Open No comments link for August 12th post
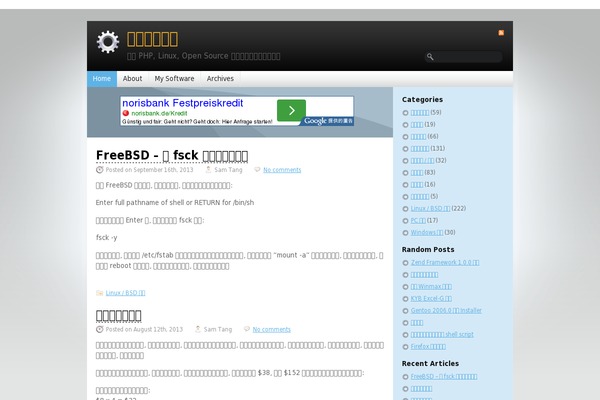This screenshot has height=400, width=600. click(271, 330)
